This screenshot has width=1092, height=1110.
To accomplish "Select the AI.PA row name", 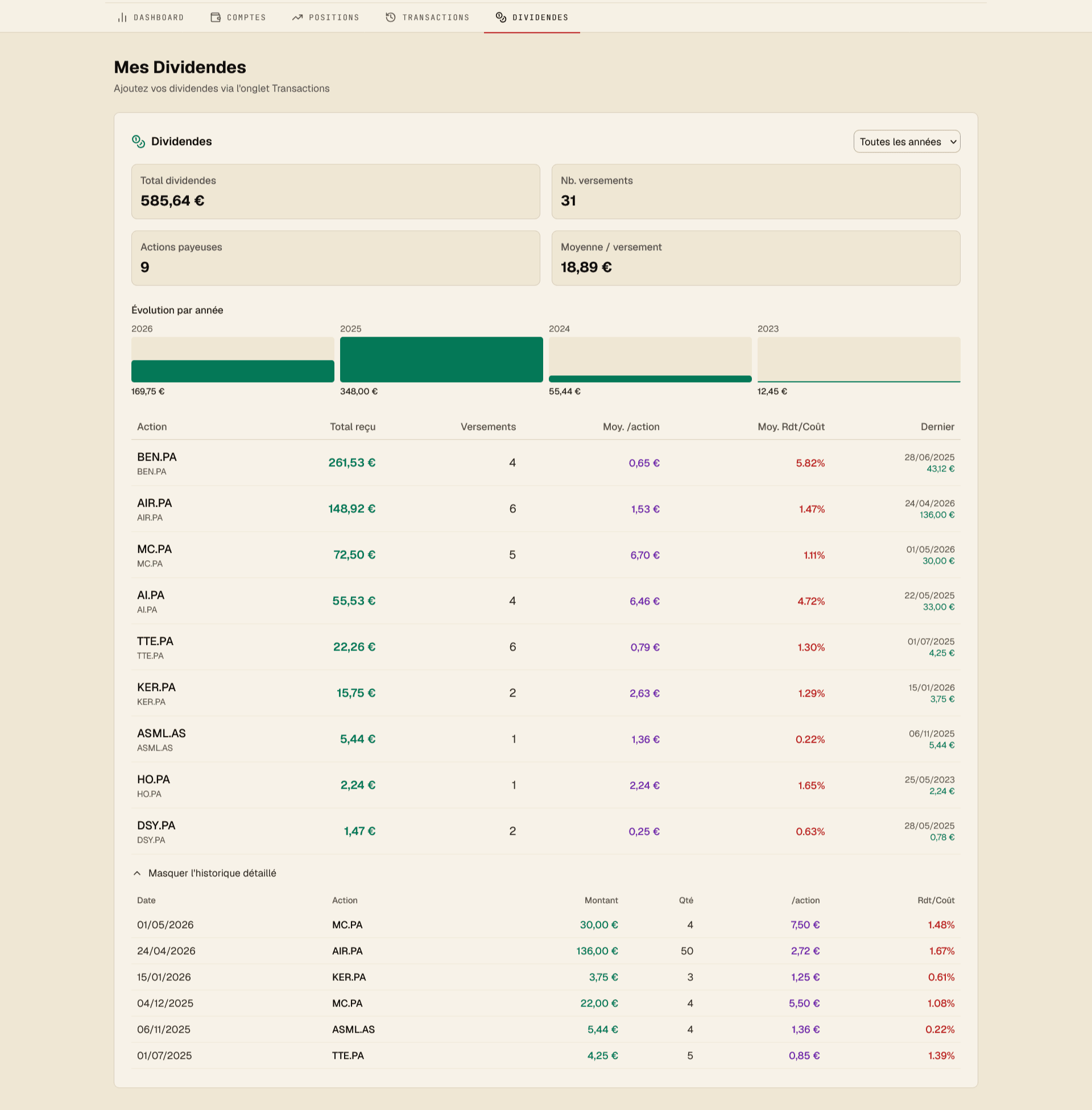I will click(x=151, y=595).
